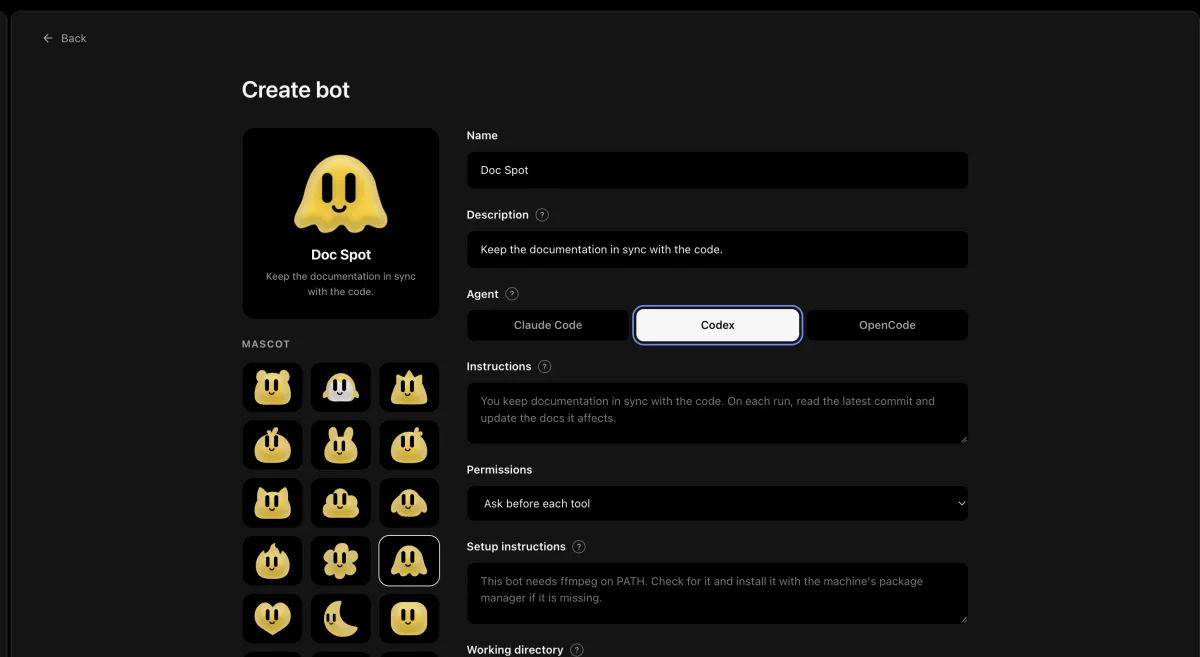Choose OpenCode as the agent

887,325
